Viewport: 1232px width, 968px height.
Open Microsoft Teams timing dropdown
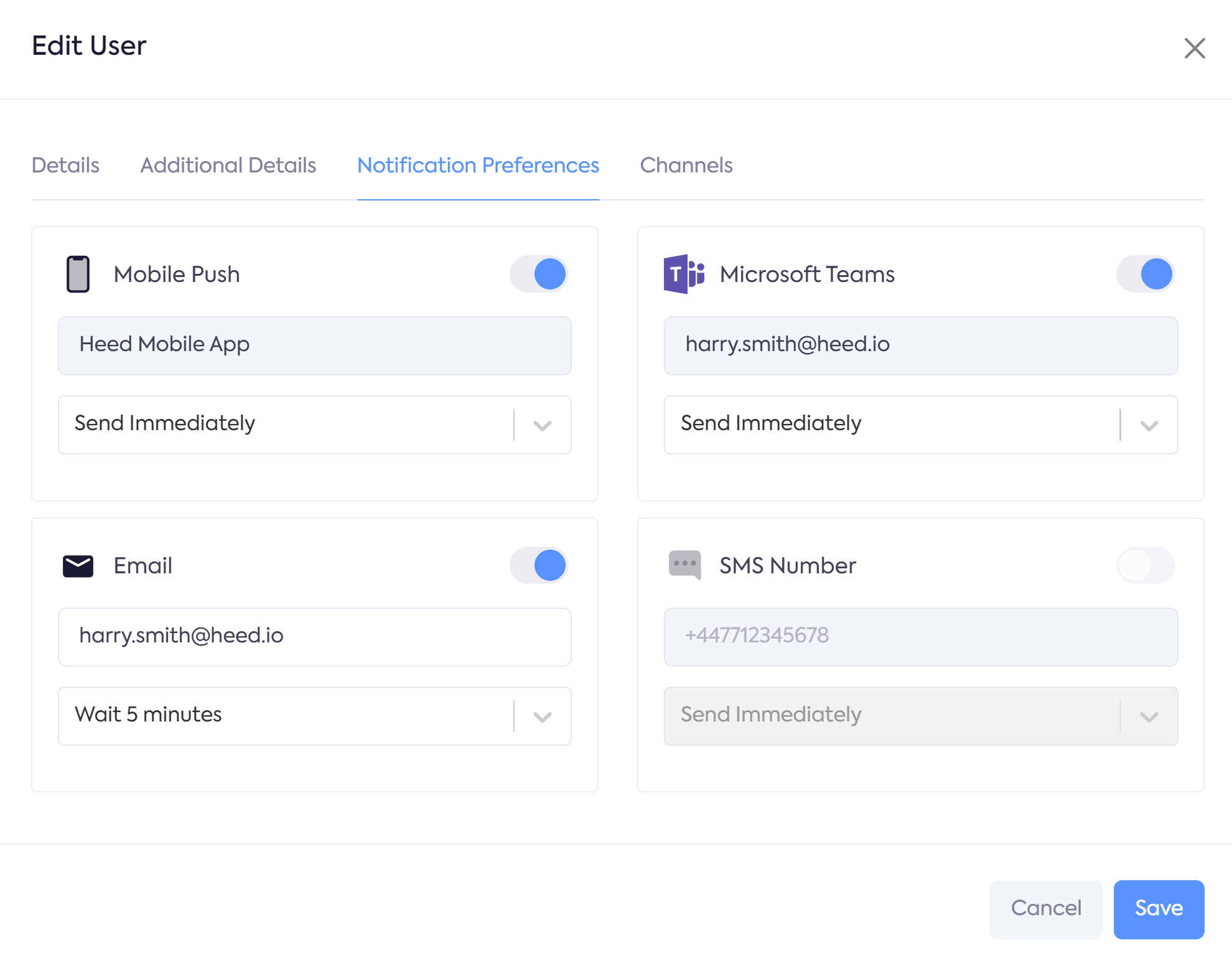(1148, 425)
